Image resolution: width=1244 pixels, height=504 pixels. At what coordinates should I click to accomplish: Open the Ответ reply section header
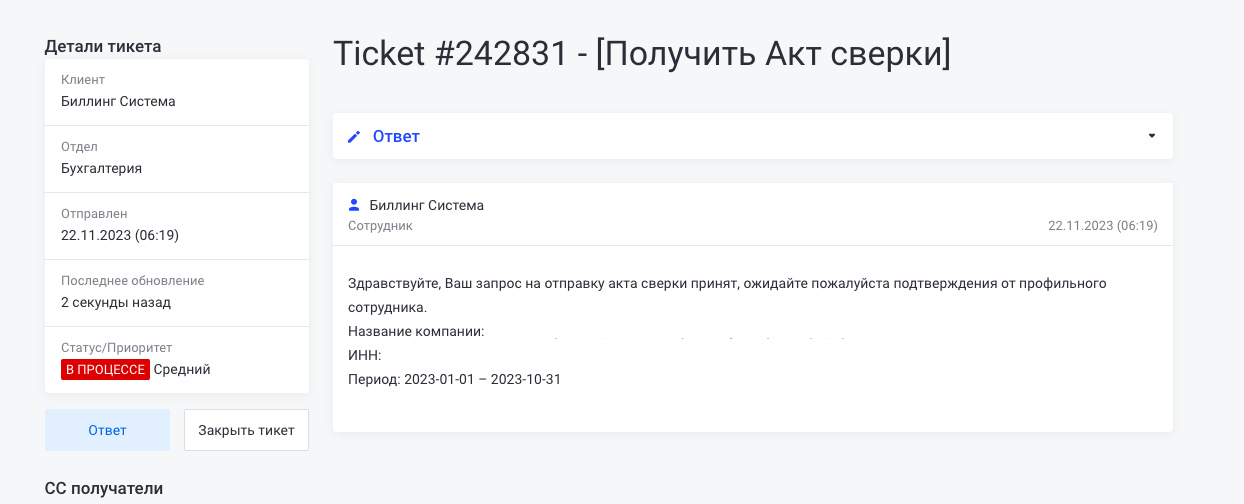coord(753,136)
